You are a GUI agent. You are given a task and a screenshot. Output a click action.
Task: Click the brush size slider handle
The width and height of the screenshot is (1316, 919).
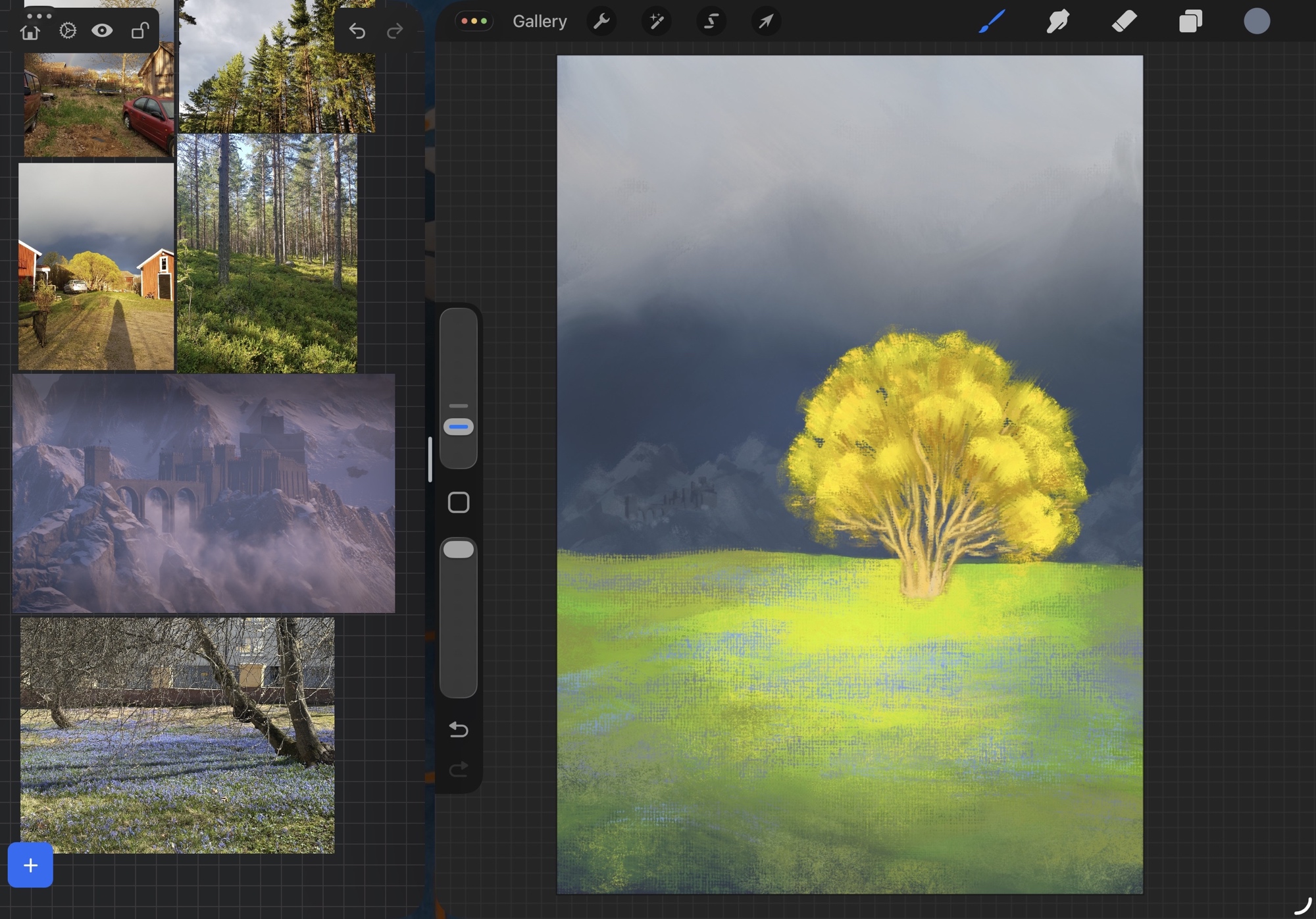pos(459,427)
